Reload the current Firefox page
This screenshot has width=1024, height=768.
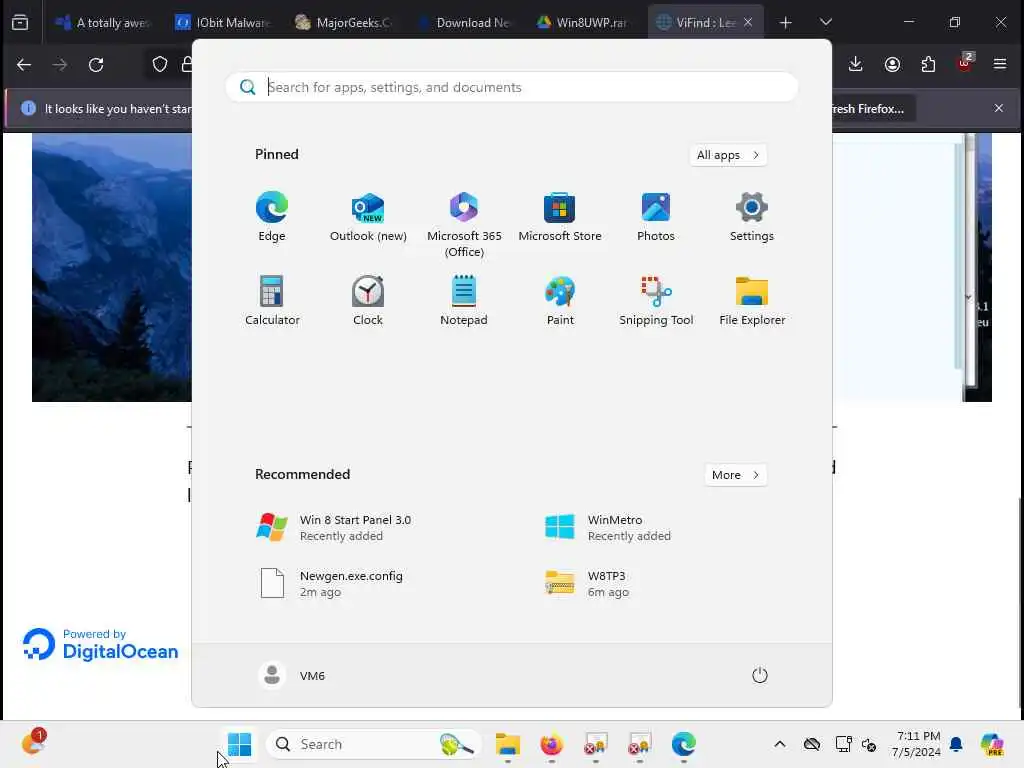pyautogui.click(x=96, y=64)
